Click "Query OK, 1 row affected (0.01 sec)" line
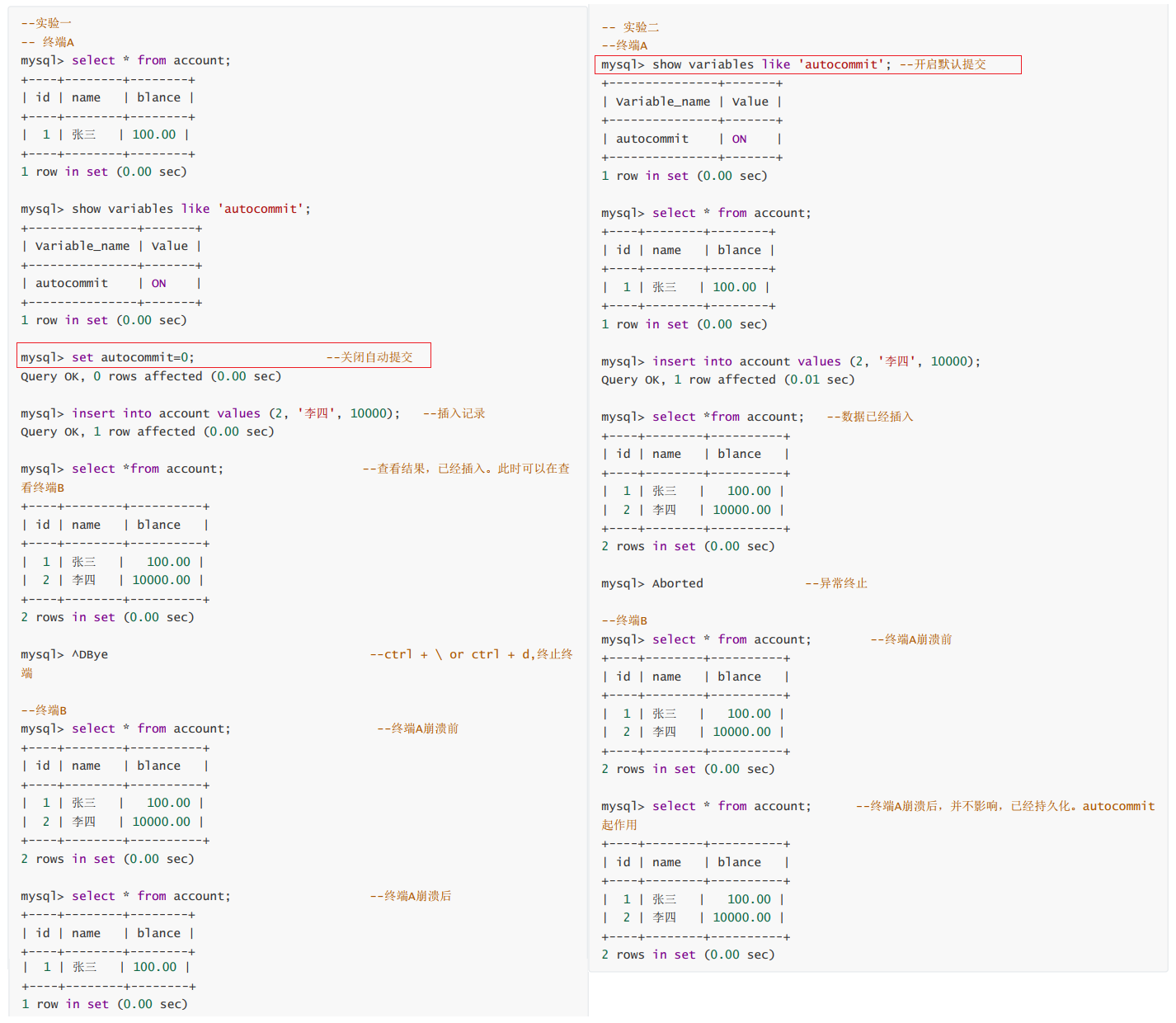1176x1023 pixels. click(728, 379)
